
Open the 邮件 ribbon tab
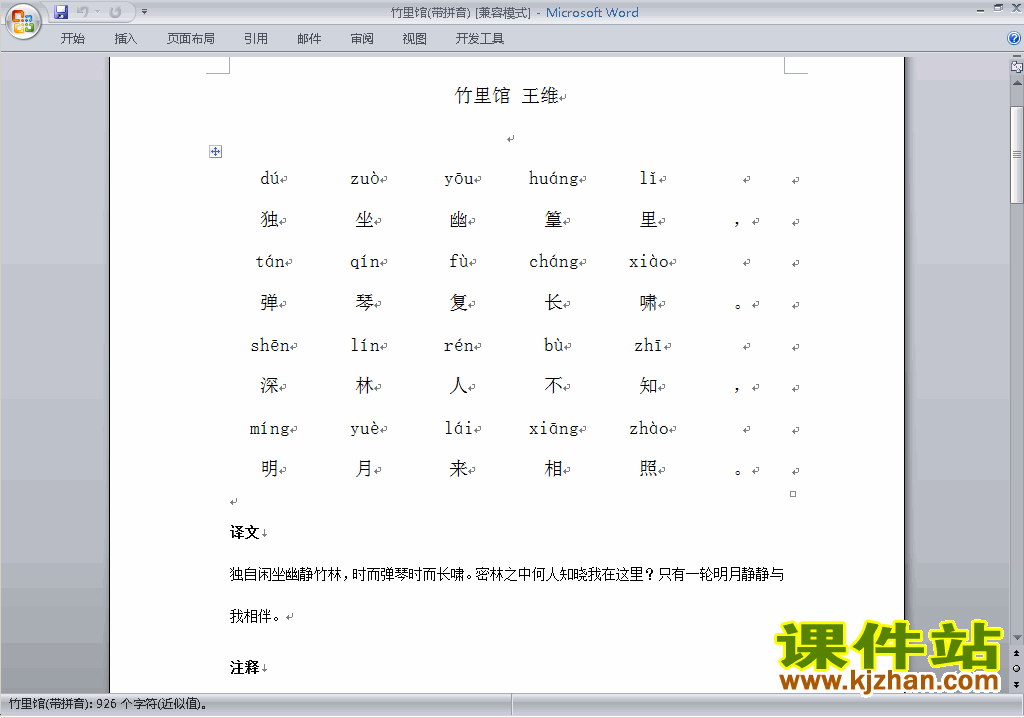pos(309,39)
